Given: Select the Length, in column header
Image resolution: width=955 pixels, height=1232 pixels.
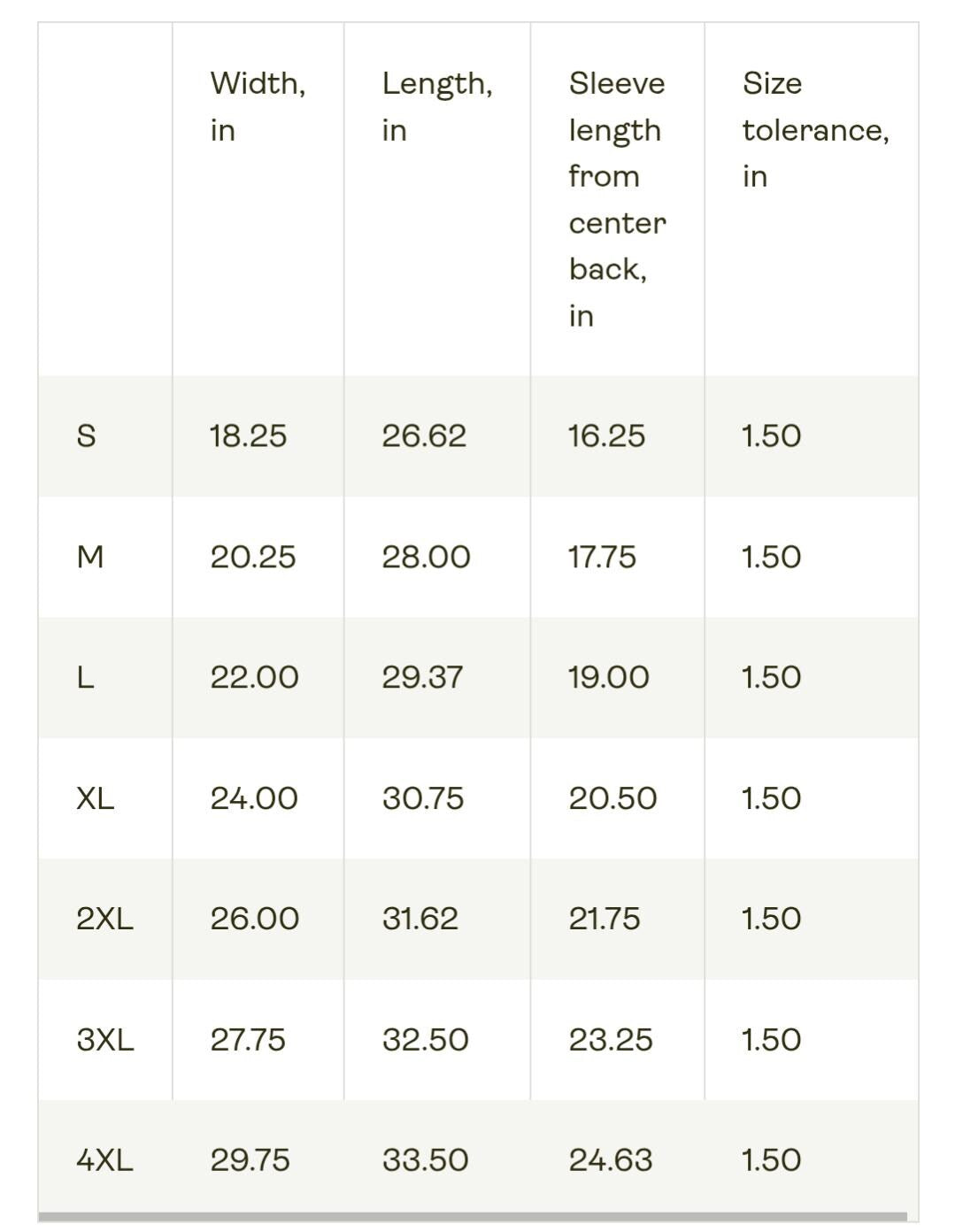Looking at the screenshot, I should pyautogui.click(x=437, y=106).
